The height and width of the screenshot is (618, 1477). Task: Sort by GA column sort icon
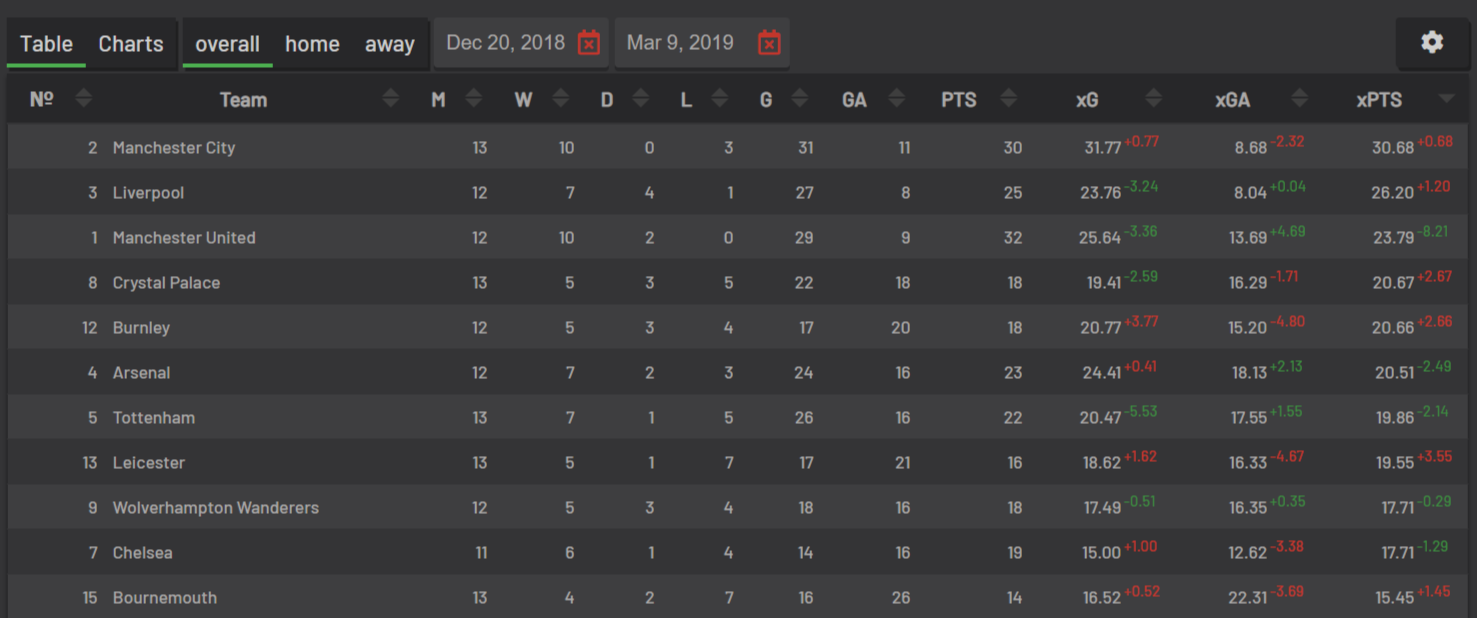tap(896, 99)
